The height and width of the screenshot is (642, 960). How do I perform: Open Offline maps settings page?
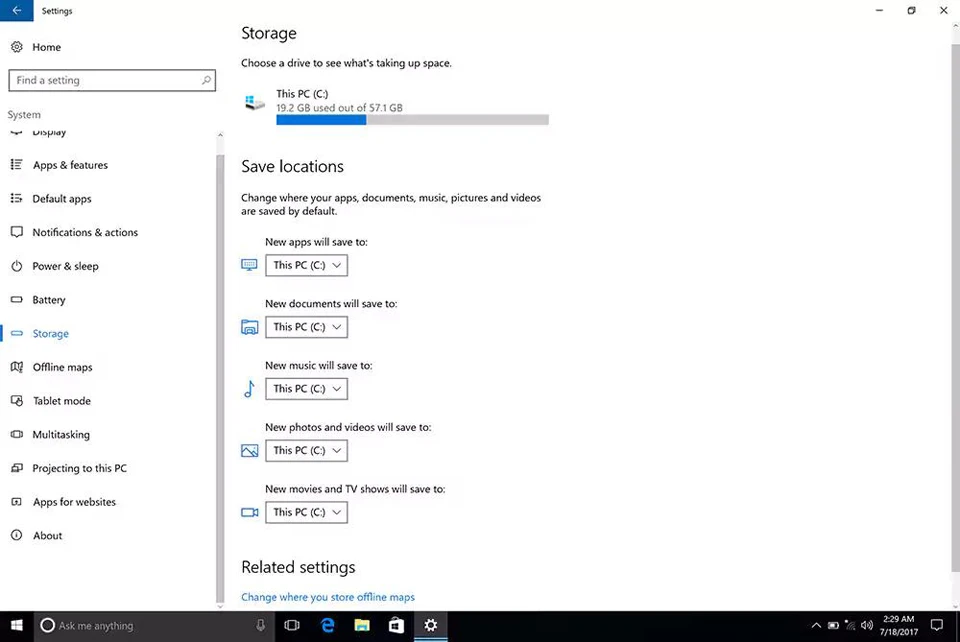tap(62, 367)
